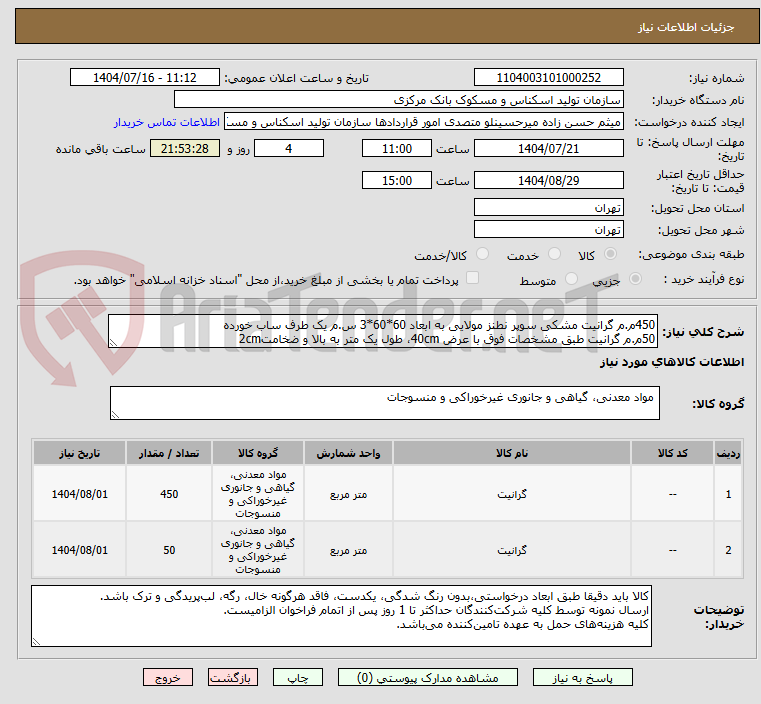Image resolution: width=761 pixels, height=704 pixels.
Task: Click the 'پاسخ به نیاز' button
Action: point(581,677)
